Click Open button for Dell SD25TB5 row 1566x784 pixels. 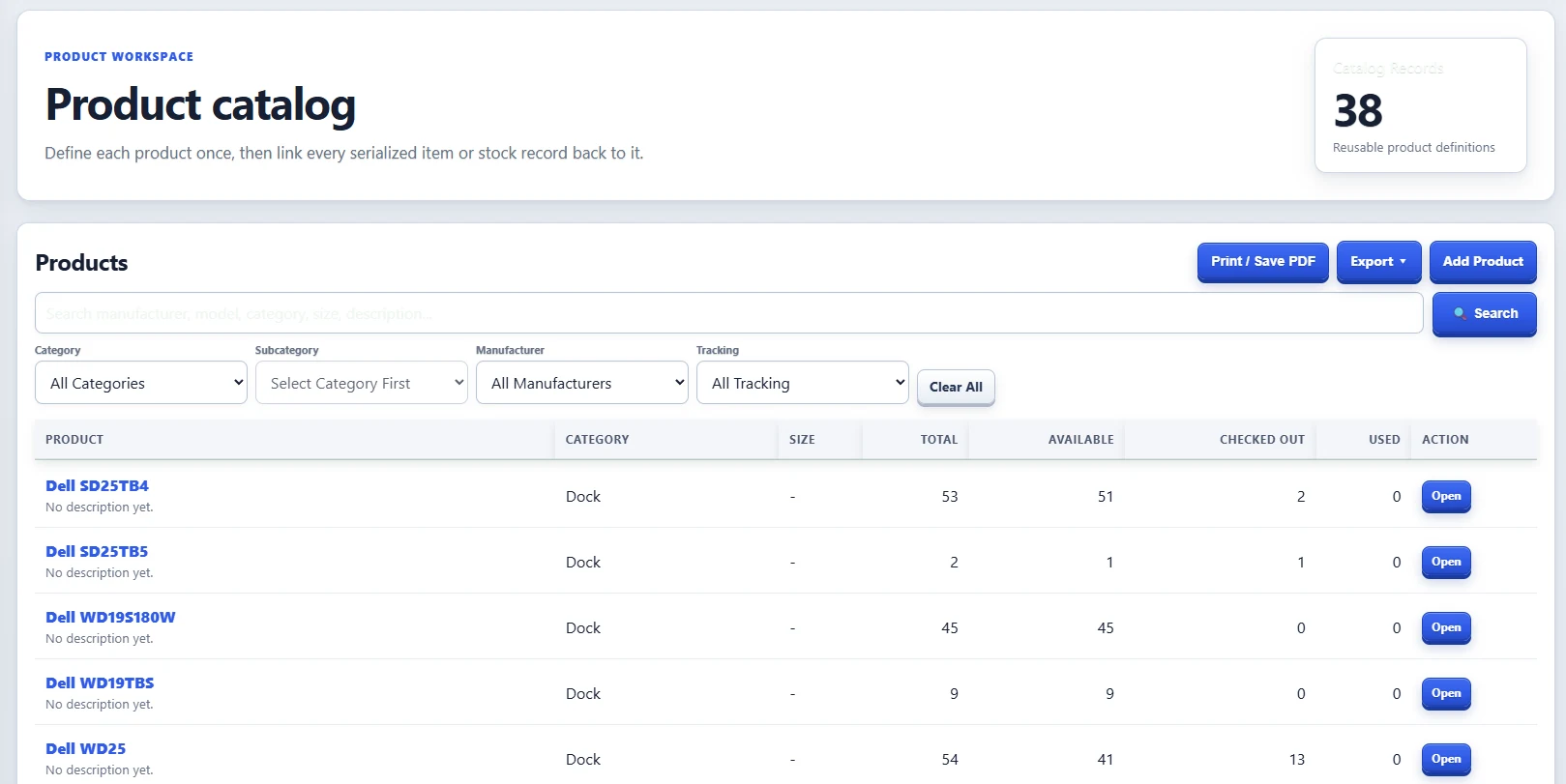coord(1446,562)
